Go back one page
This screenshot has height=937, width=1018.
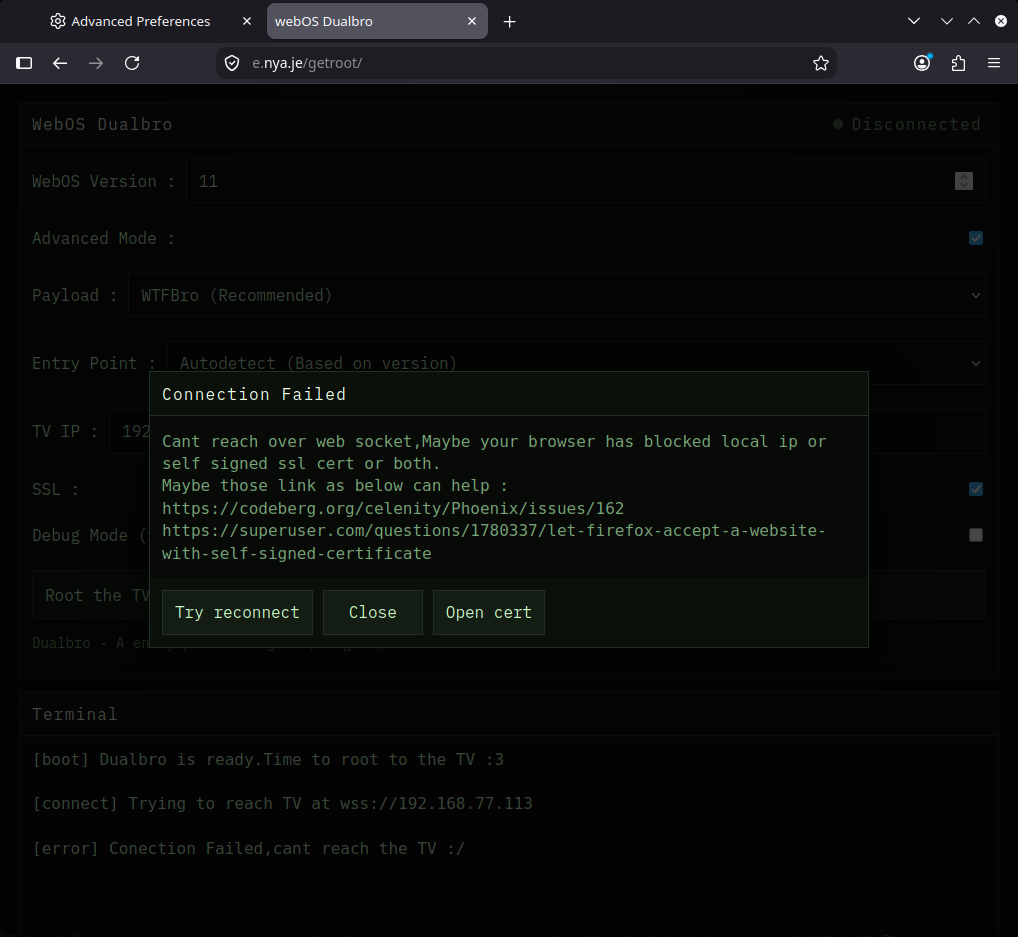(x=60, y=63)
